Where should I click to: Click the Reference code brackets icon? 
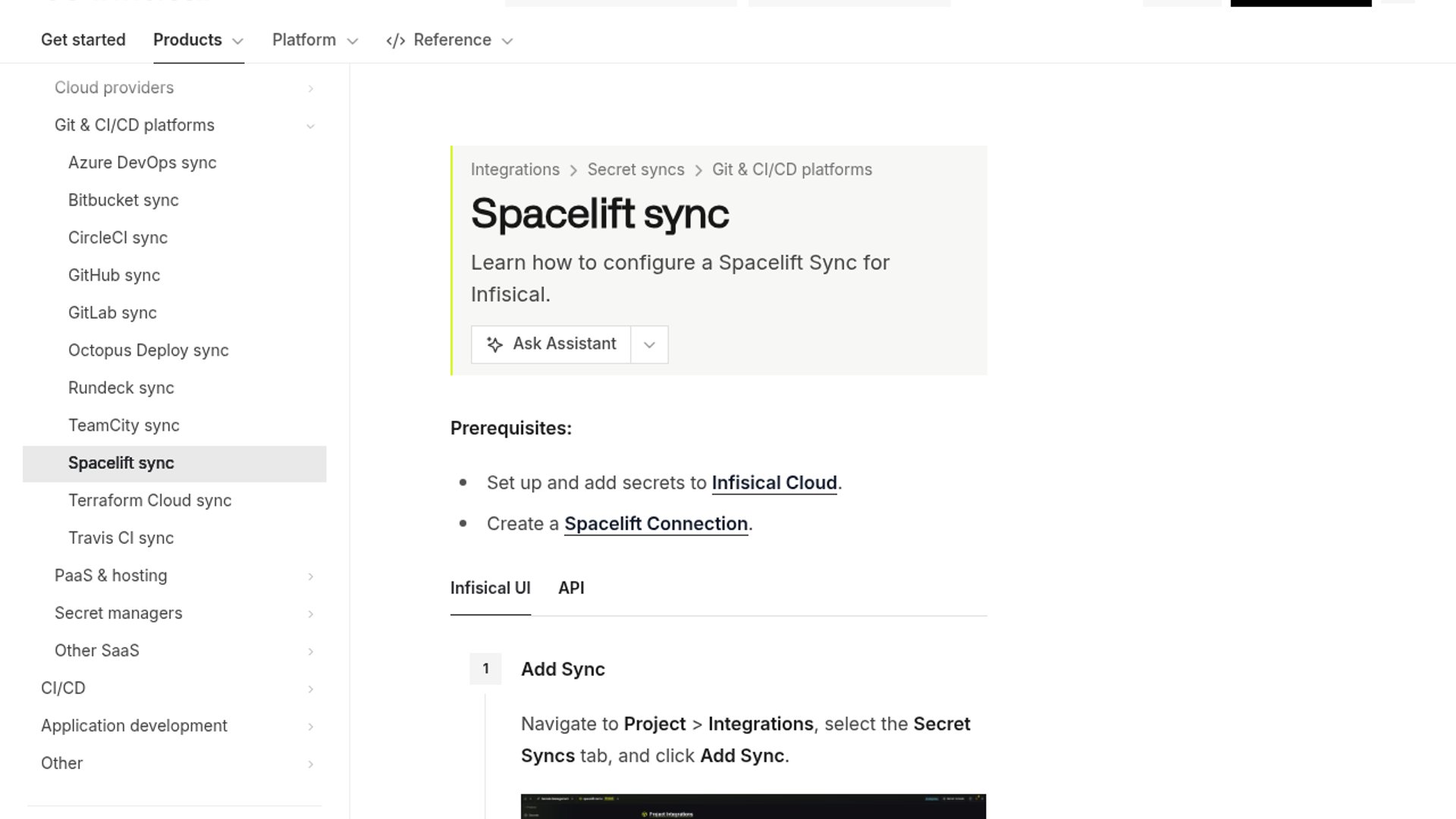[396, 41]
